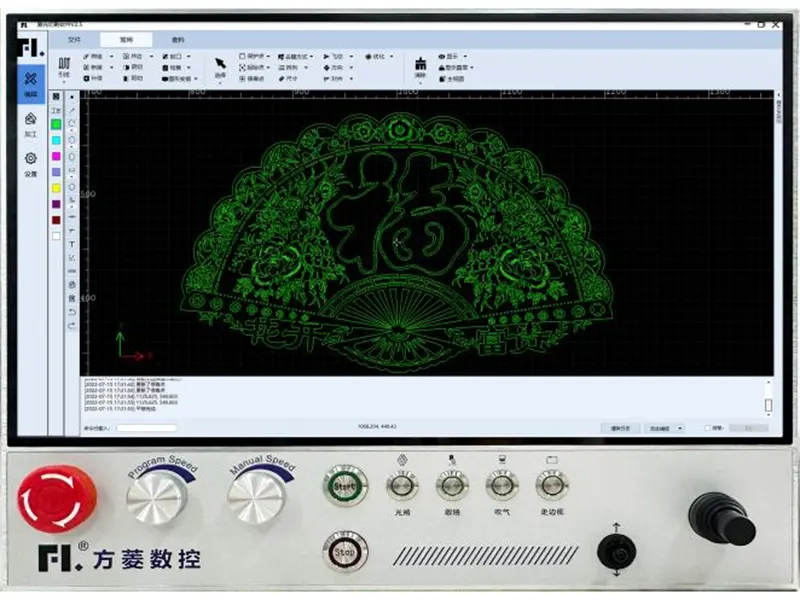Expand the dropdown beside the bottom log button
Screen dimensions: 800x600
680,429
